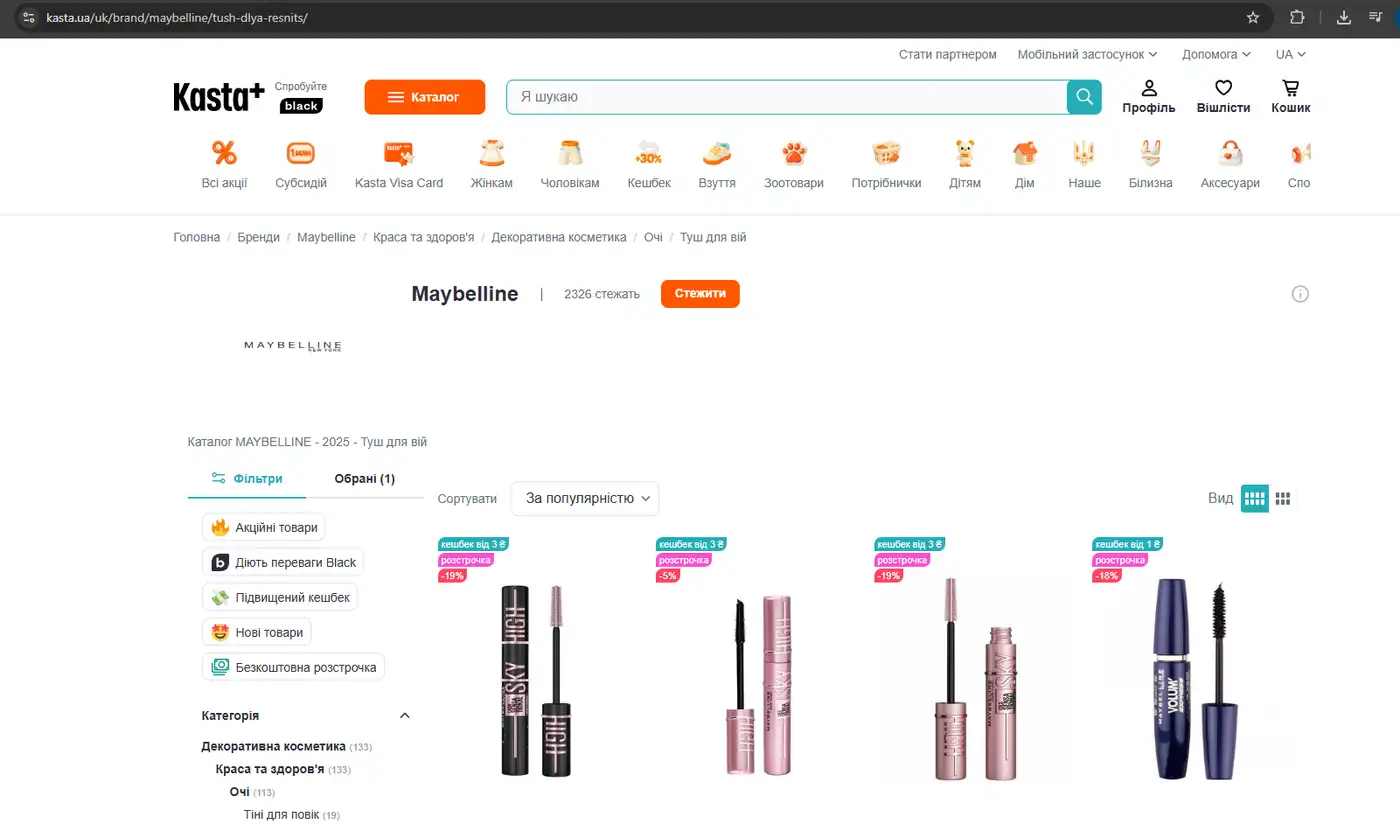
Task: Go to the Maybelline breadcrumb
Action: (x=326, y=237)
